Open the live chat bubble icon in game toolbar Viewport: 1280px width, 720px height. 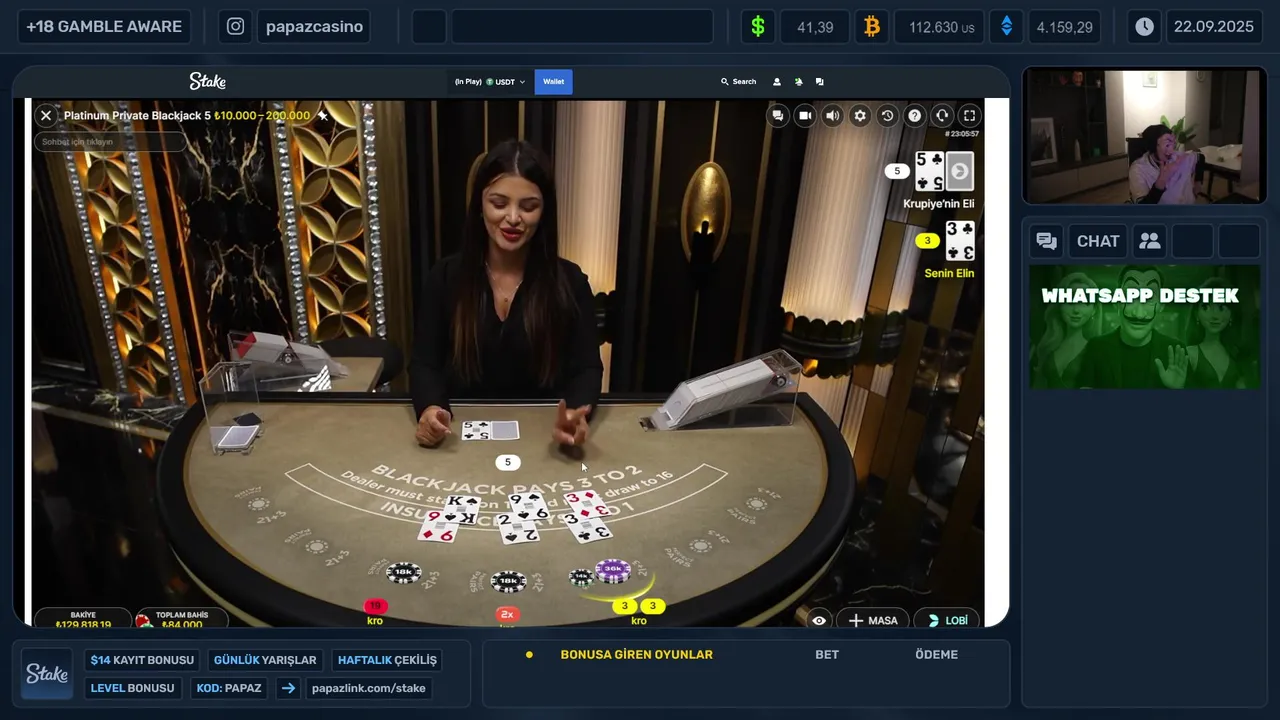pos(778,116)
